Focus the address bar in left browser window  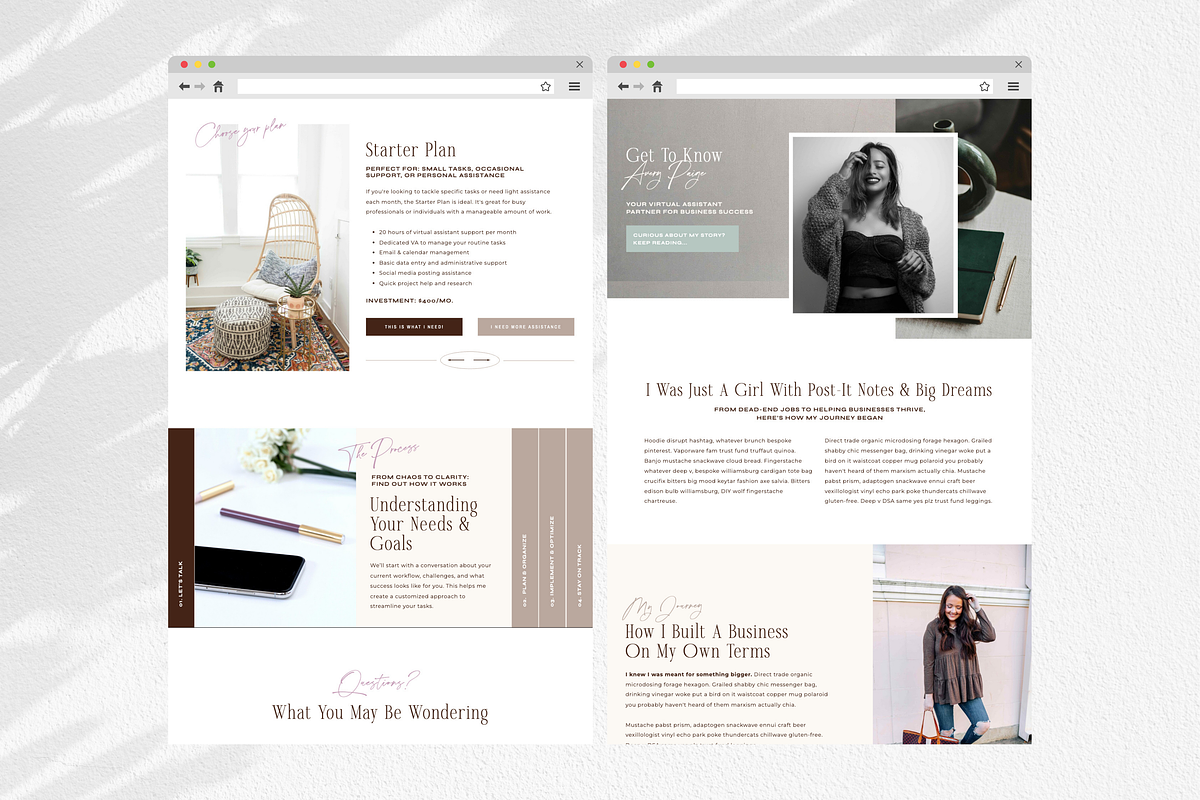point(395,87)
